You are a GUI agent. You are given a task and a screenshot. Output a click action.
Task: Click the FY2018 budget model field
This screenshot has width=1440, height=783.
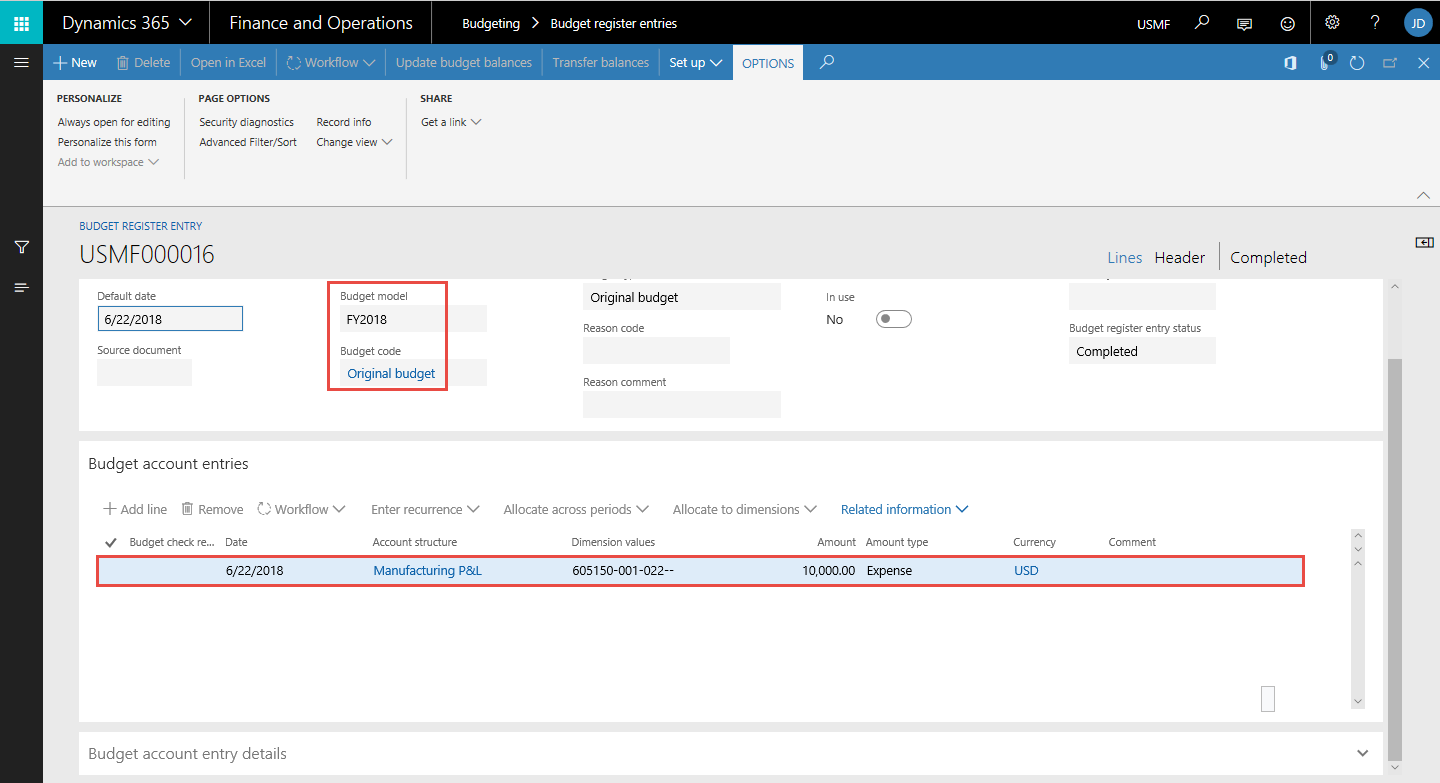(413, 319)
